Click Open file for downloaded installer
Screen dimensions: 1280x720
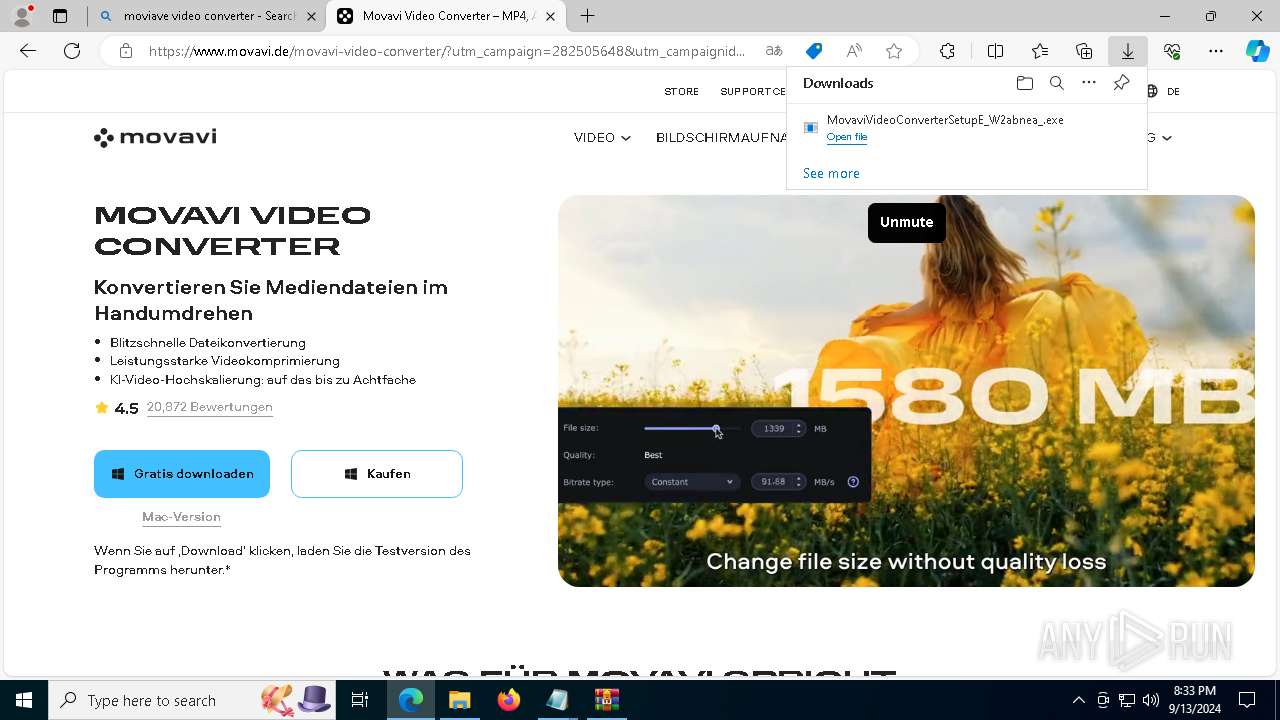coord(847,137)
